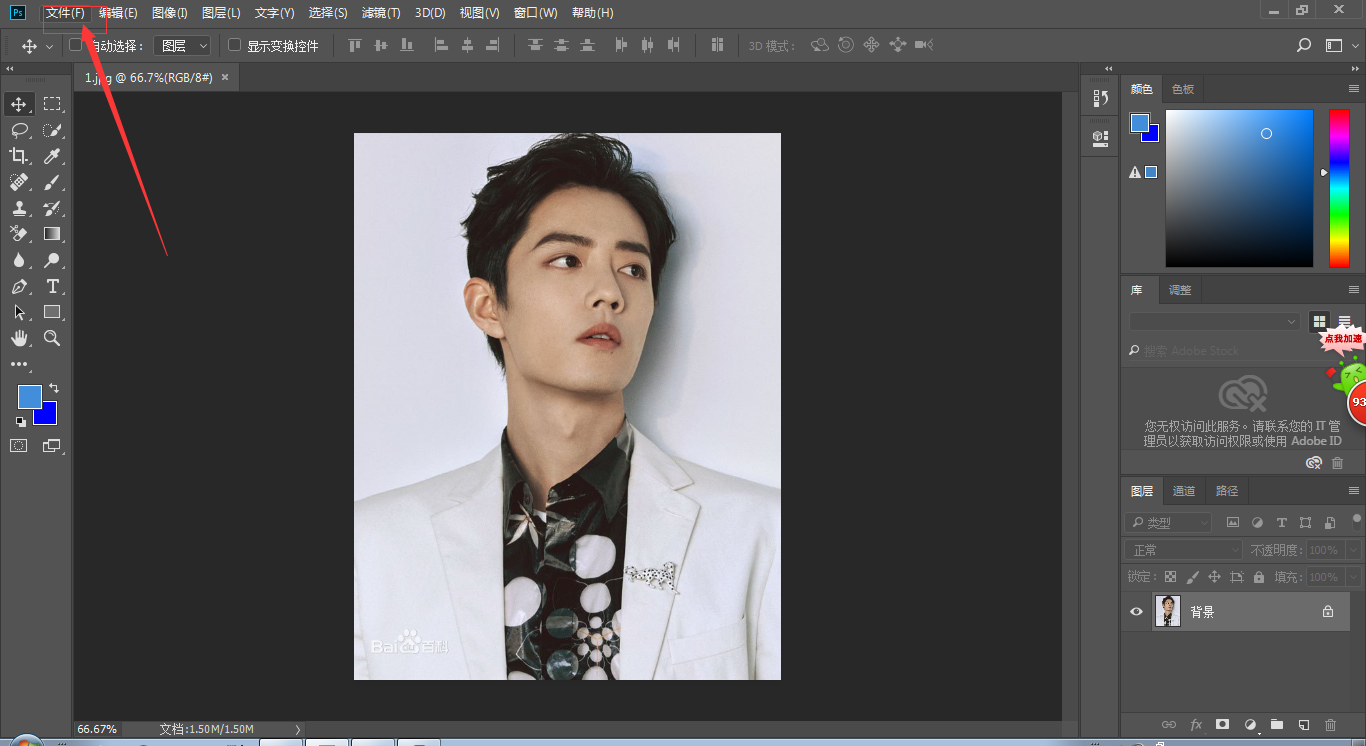Screen dimensions: 1366x746
Task: Click the foreground color swatch in toolbar
Action: (x=28, y=395)
